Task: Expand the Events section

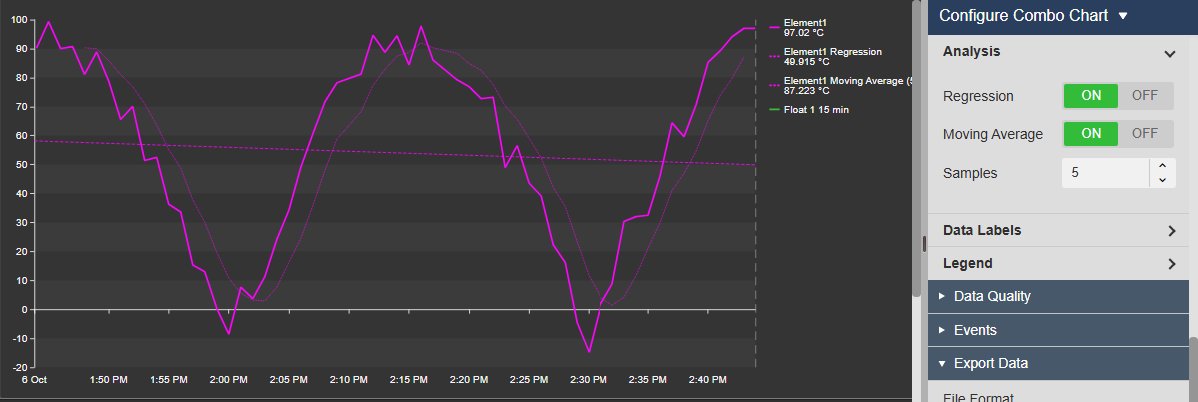Action: coord(1059,330)
